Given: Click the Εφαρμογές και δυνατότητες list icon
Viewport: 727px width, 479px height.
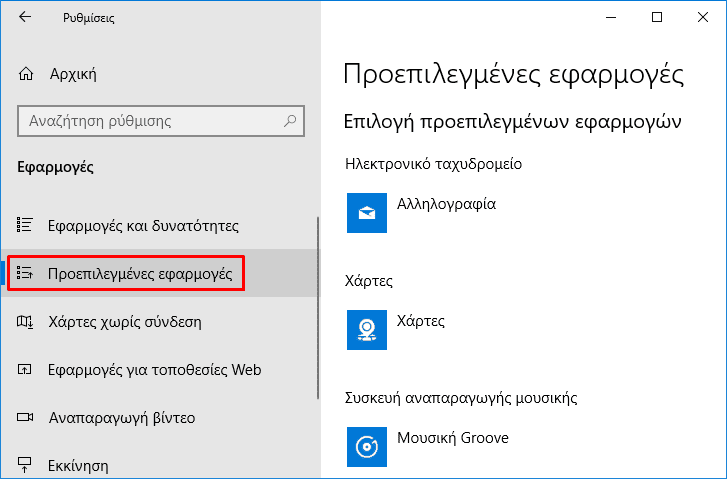Looking at the screenshot, I should [25, 225].
